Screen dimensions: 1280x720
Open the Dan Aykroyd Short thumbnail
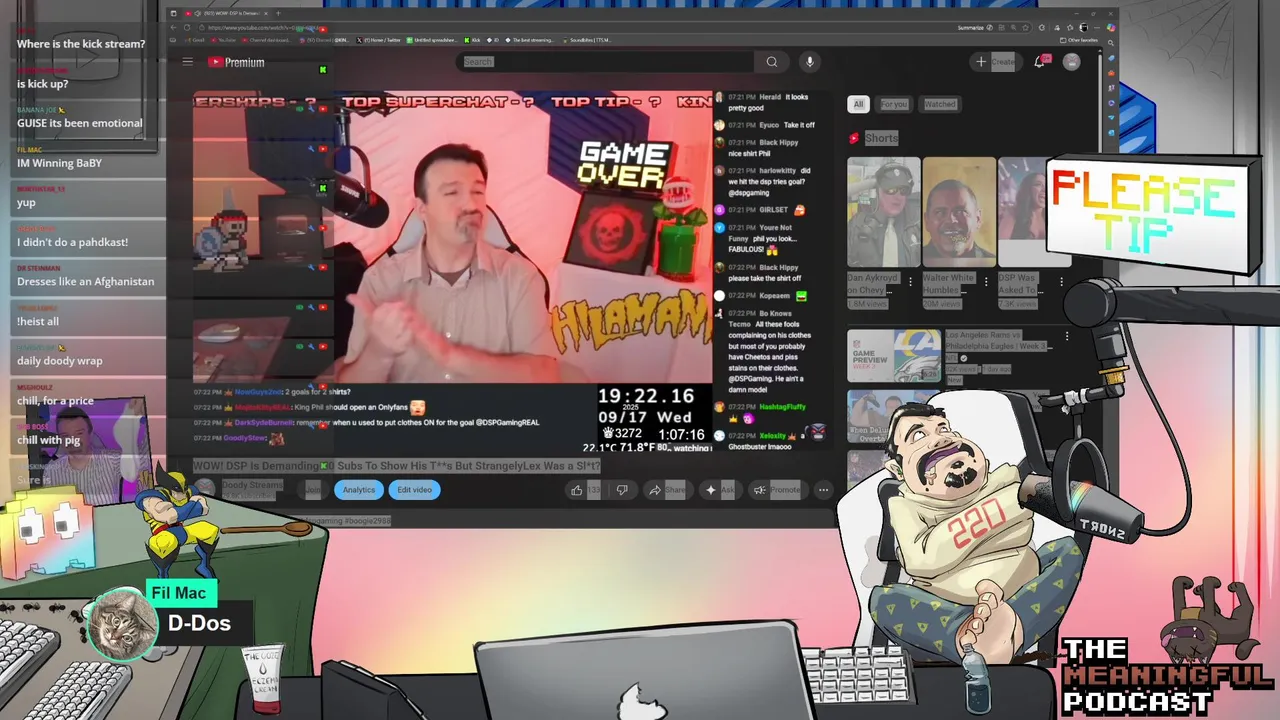(x=883, y=212)
